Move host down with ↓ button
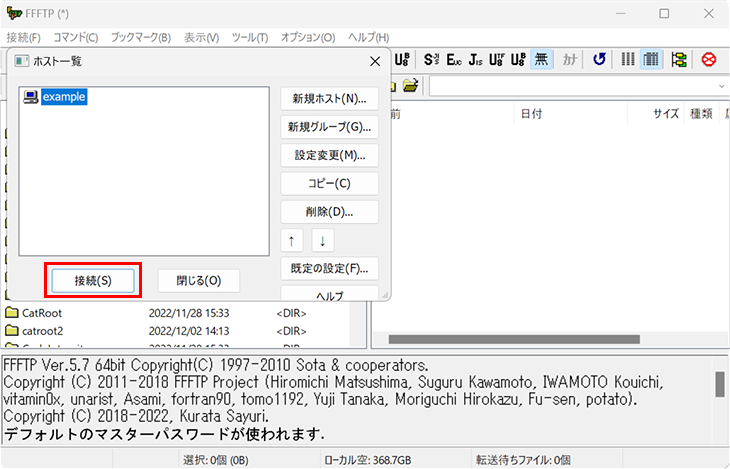 (x=323, y=240)
